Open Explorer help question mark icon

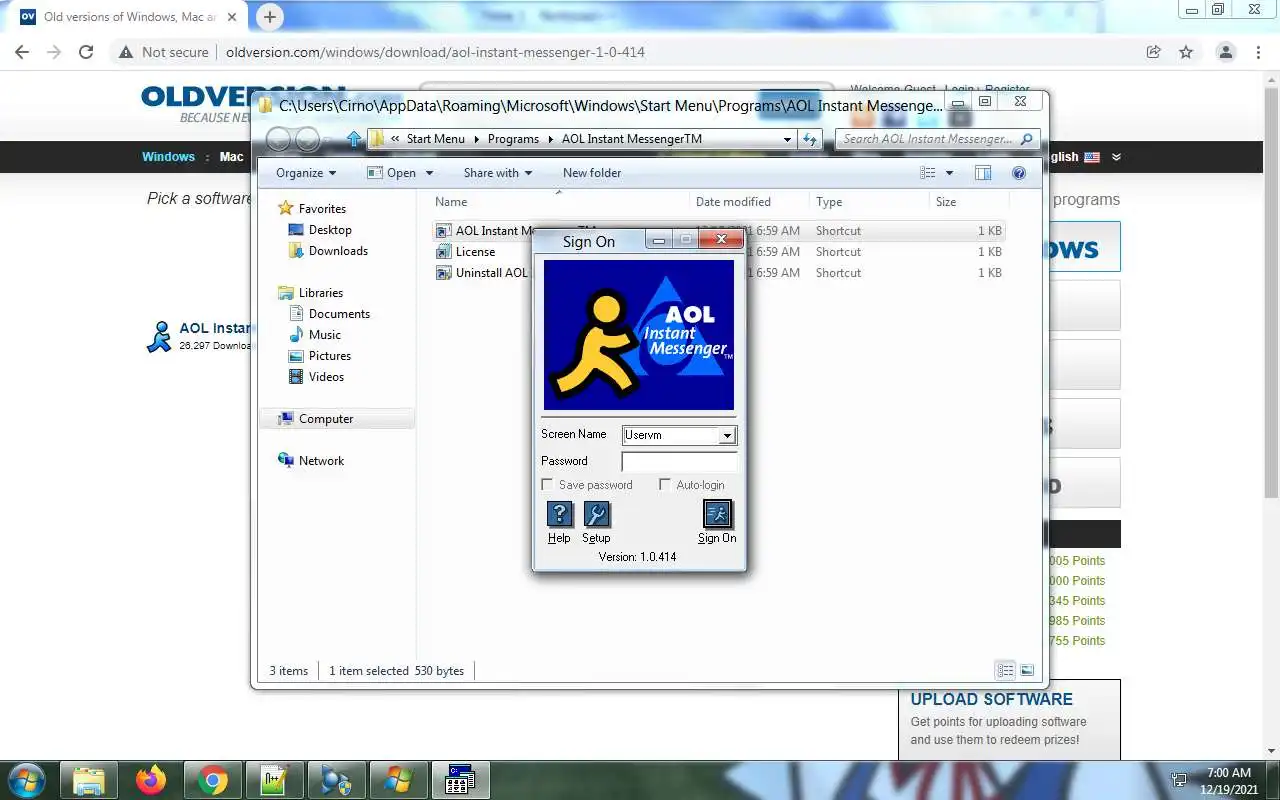click(x=1019, y=173)
